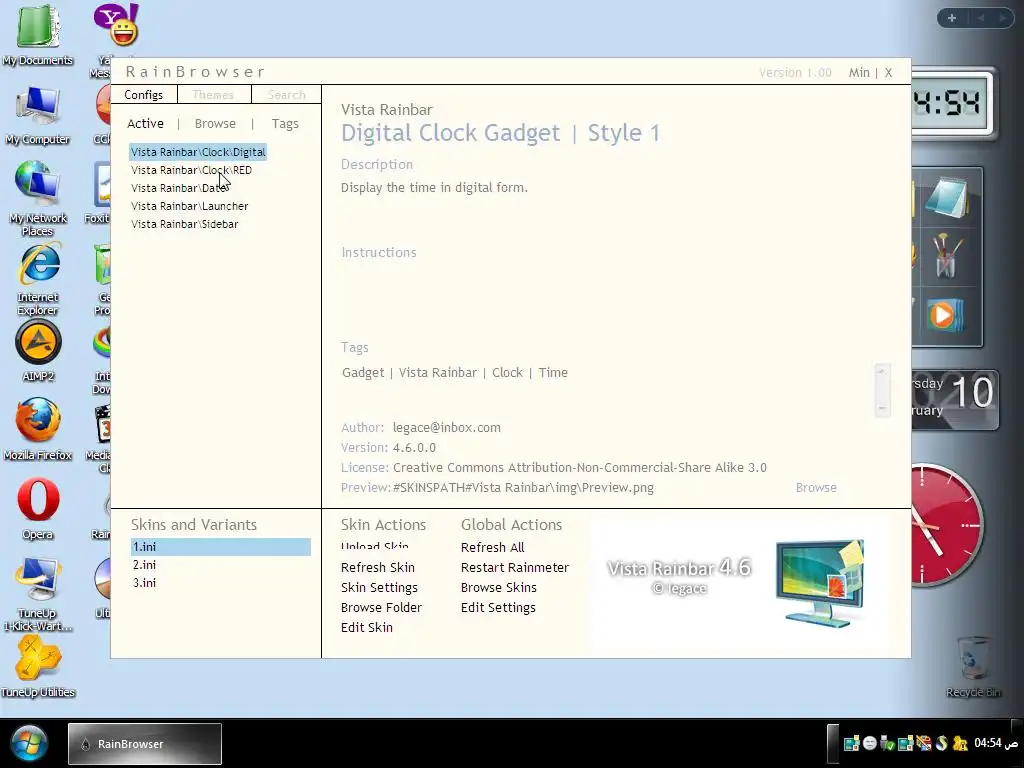
Task: Click the right arrow atop the sidebar
Action: (x=1002, y=18)
